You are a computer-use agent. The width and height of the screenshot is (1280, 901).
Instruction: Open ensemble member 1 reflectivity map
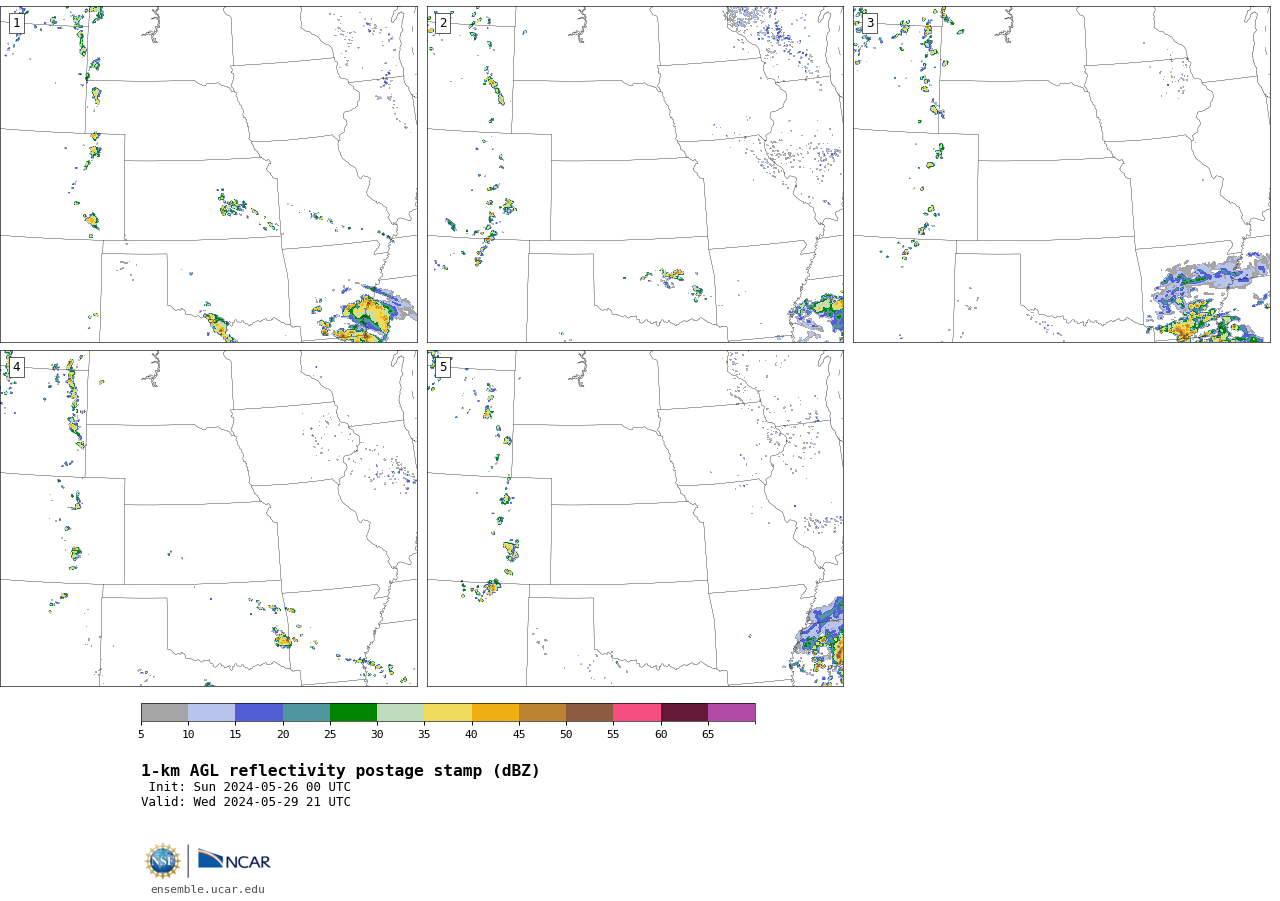click(x=208, y=175)
